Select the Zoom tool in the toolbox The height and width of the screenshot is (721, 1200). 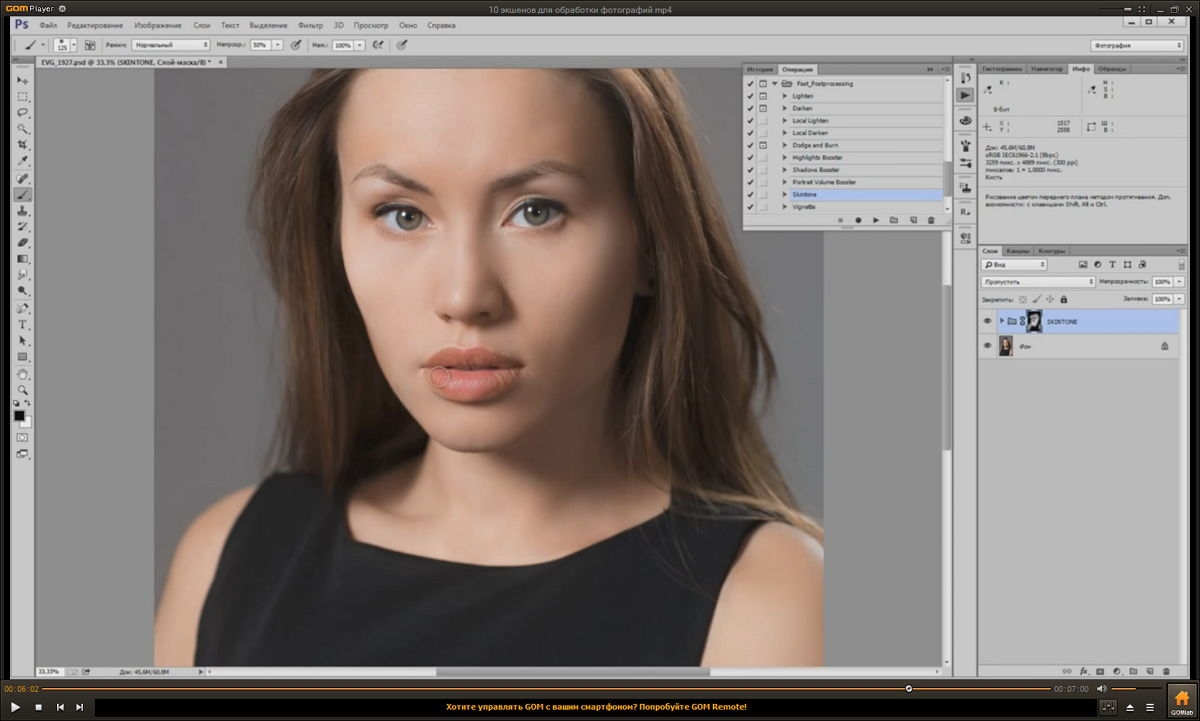point(22,390)
